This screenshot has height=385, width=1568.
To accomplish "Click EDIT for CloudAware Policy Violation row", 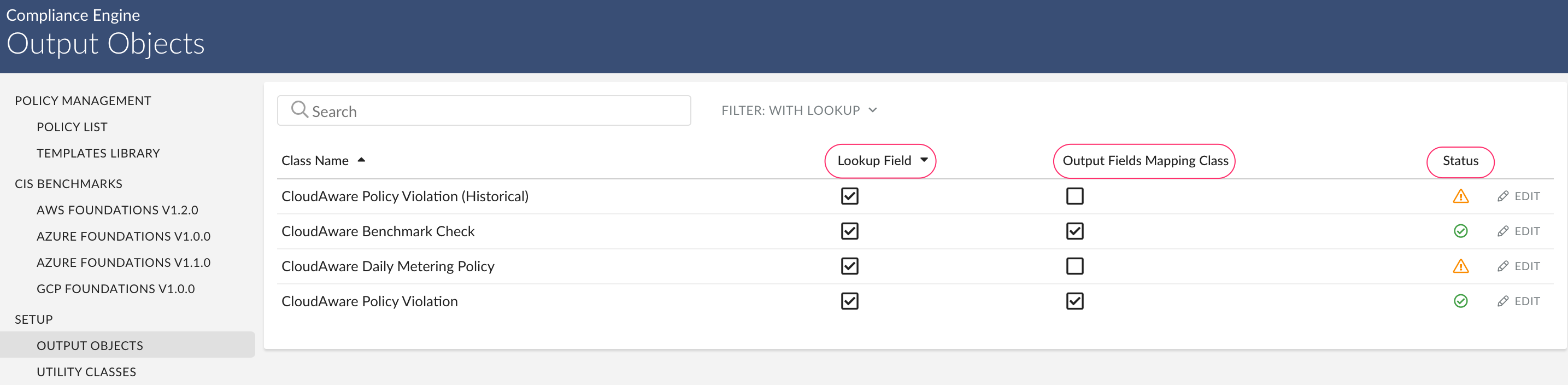I will click(1526, 301).
